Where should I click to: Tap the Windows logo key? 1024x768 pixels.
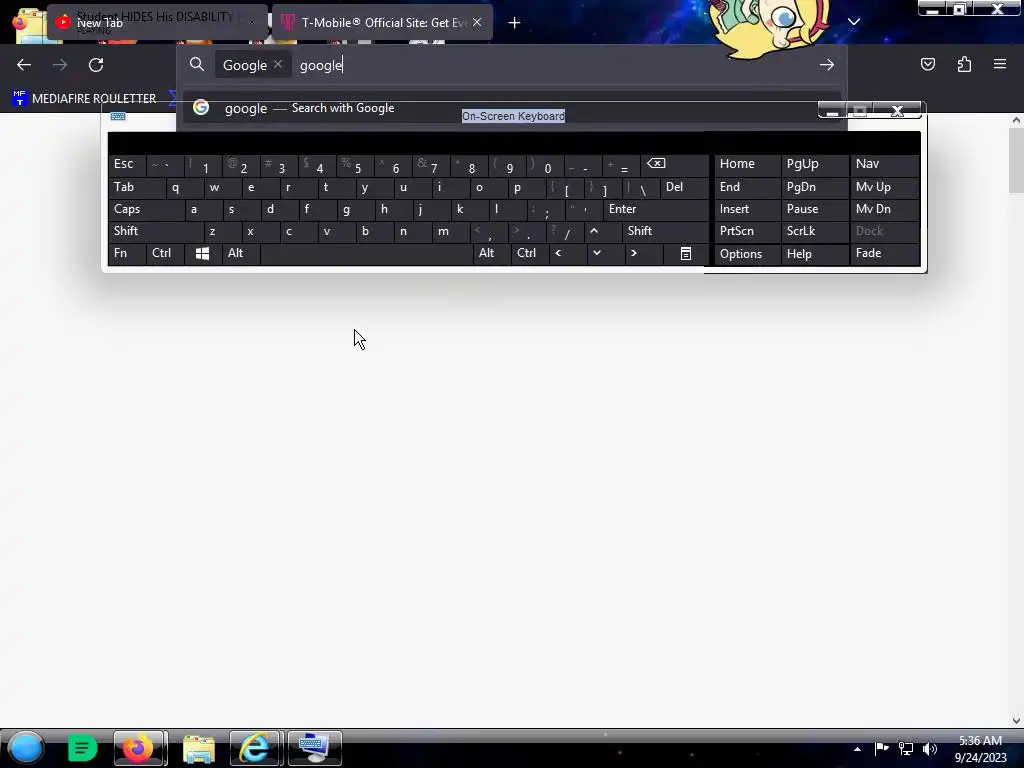pyautogui.click(x=202, y=253)
